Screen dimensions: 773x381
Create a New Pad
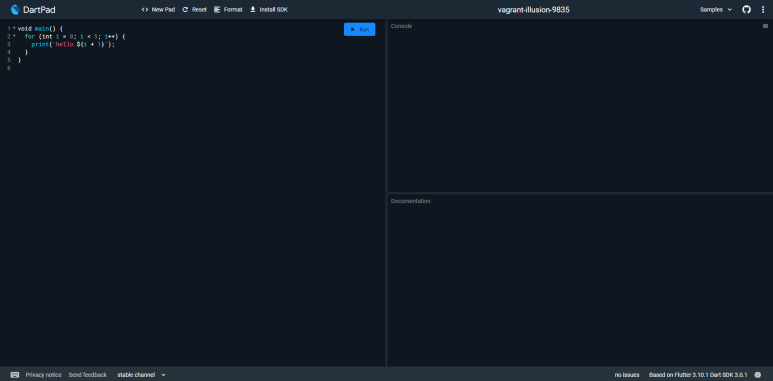pyautogui.click(x=158, y=9)
